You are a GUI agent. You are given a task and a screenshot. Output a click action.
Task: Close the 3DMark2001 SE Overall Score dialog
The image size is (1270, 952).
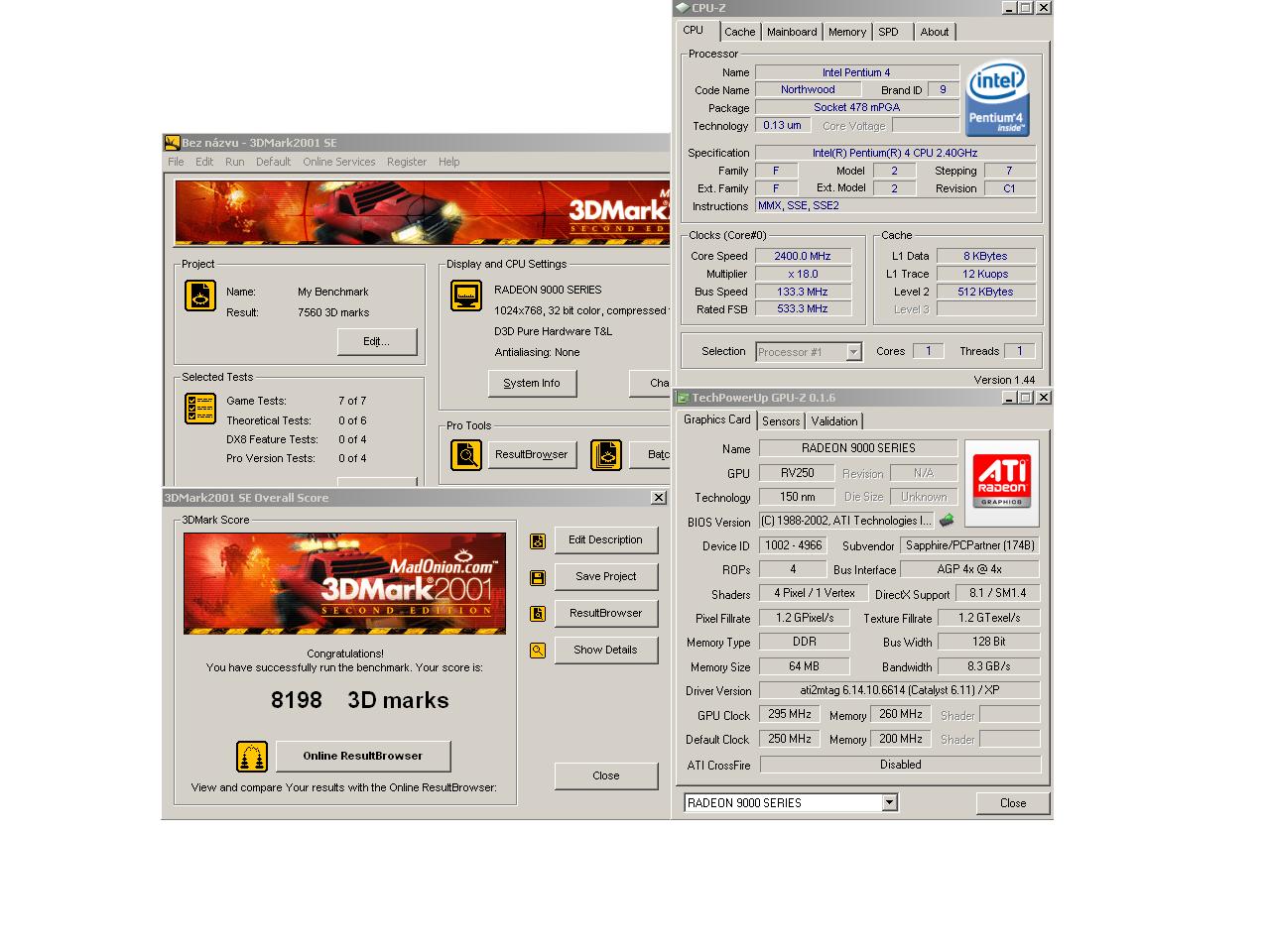[659, 498]
